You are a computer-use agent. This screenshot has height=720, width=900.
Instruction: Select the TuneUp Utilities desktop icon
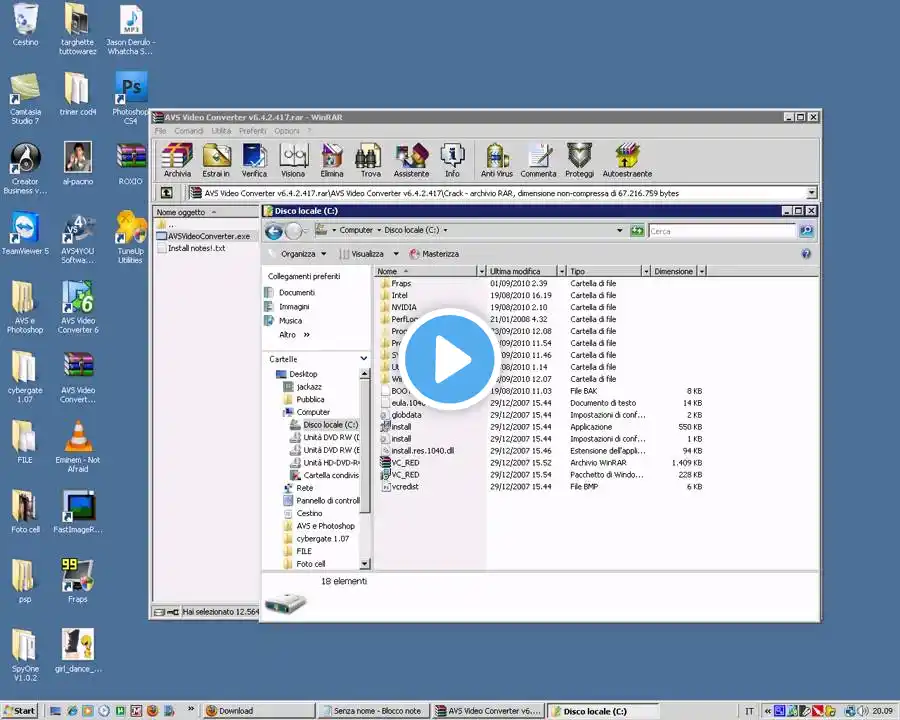tap(130, 238)
